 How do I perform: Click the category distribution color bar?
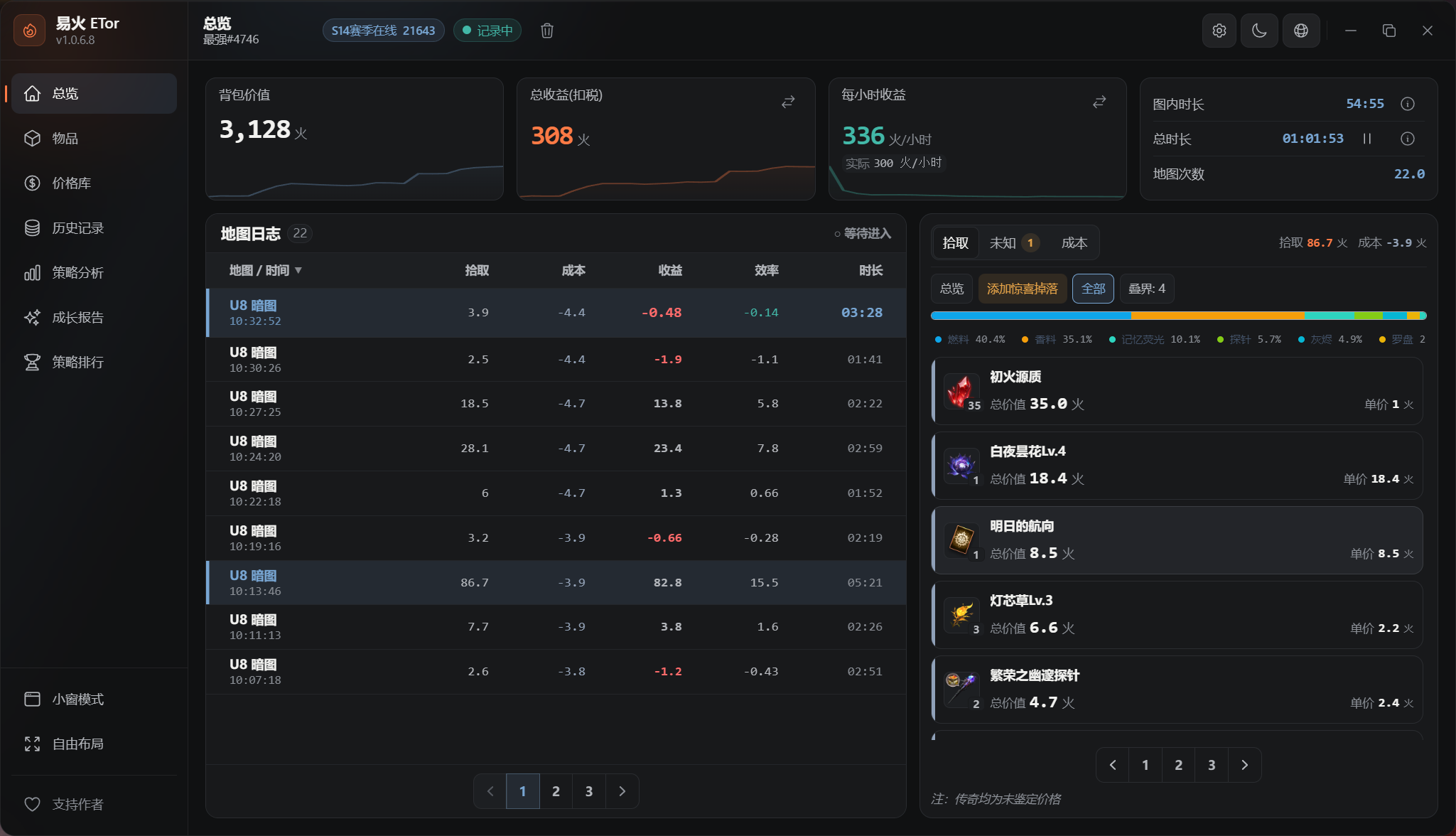[1178, 316]
